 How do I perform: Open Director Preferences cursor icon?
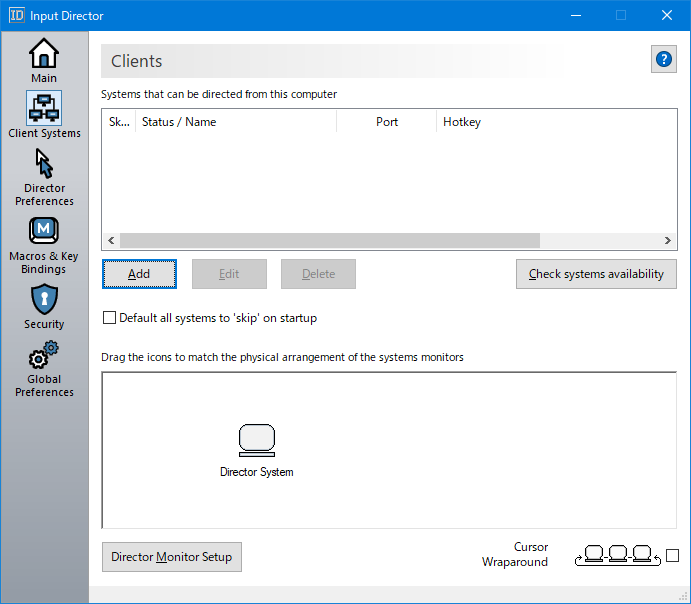(x=44, y=163)
